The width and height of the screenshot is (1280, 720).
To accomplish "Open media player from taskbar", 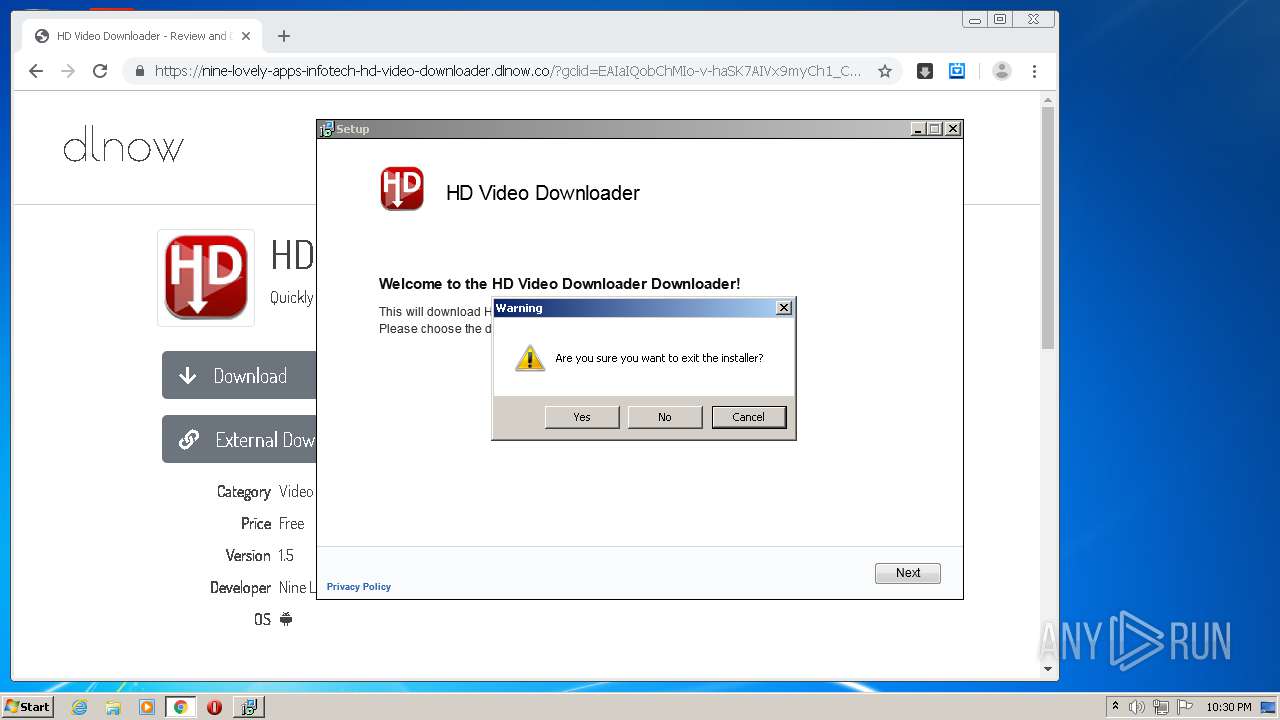I will click(147, 707).
